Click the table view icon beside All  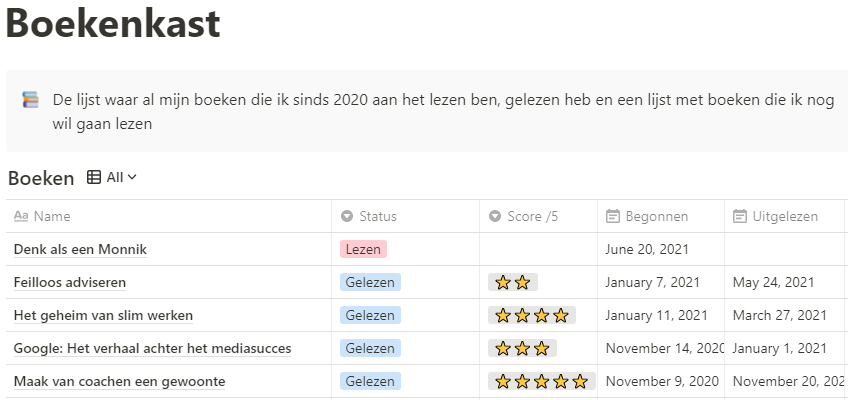94,177
